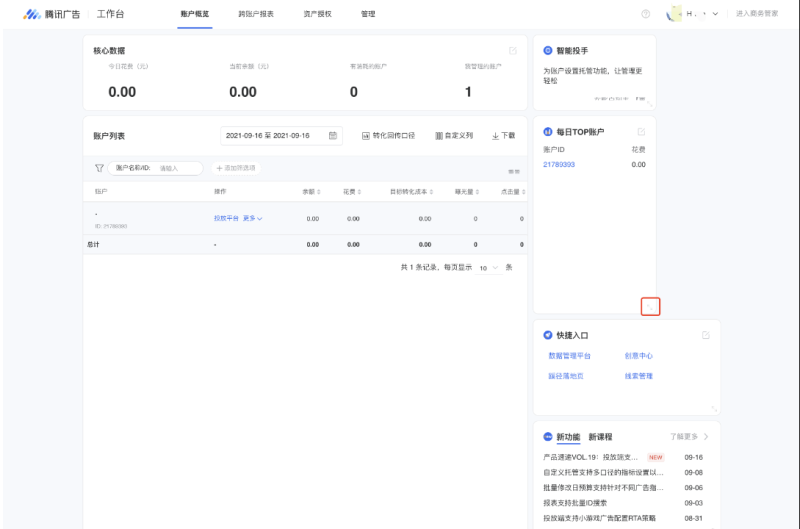800x529 pixels.
Task: Click the 每日TOP账户 chart icon
Action: 547,132
